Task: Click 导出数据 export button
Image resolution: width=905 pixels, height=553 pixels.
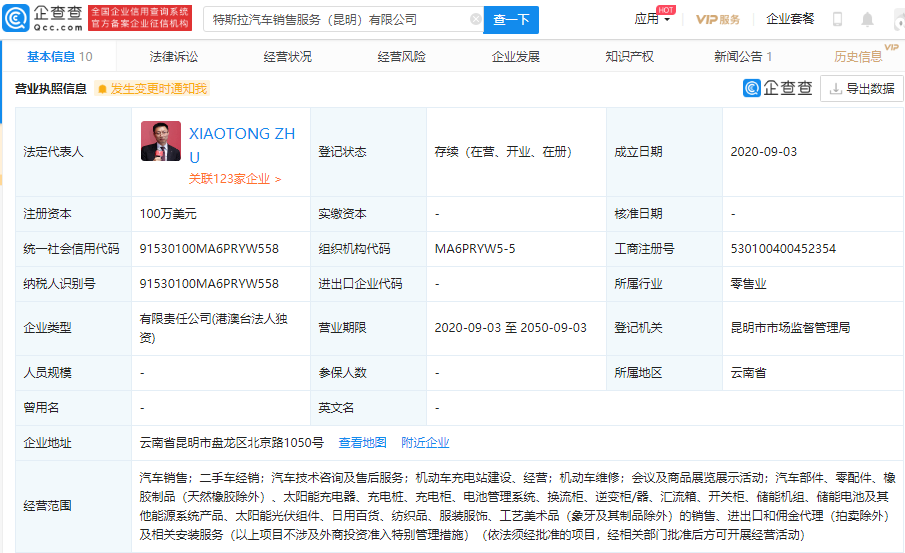Action: pos(862,89)
